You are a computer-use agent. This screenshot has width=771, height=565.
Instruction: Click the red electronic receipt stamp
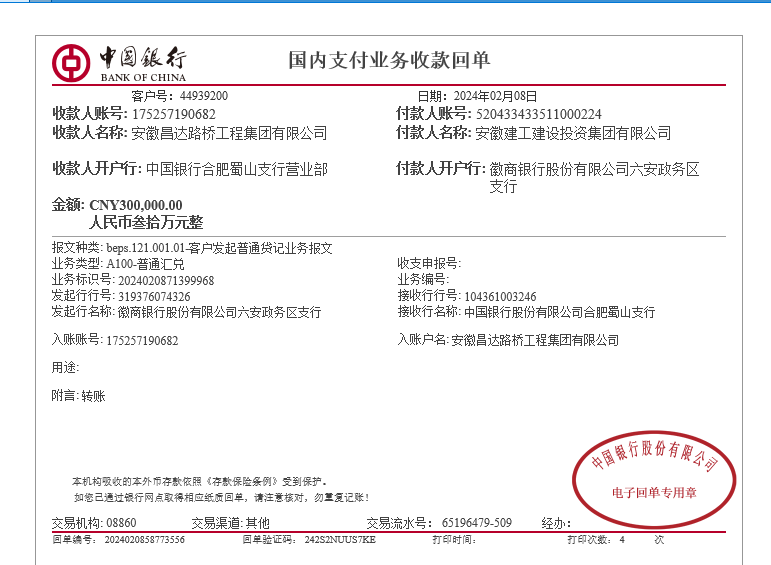click(x=654, y=476)
